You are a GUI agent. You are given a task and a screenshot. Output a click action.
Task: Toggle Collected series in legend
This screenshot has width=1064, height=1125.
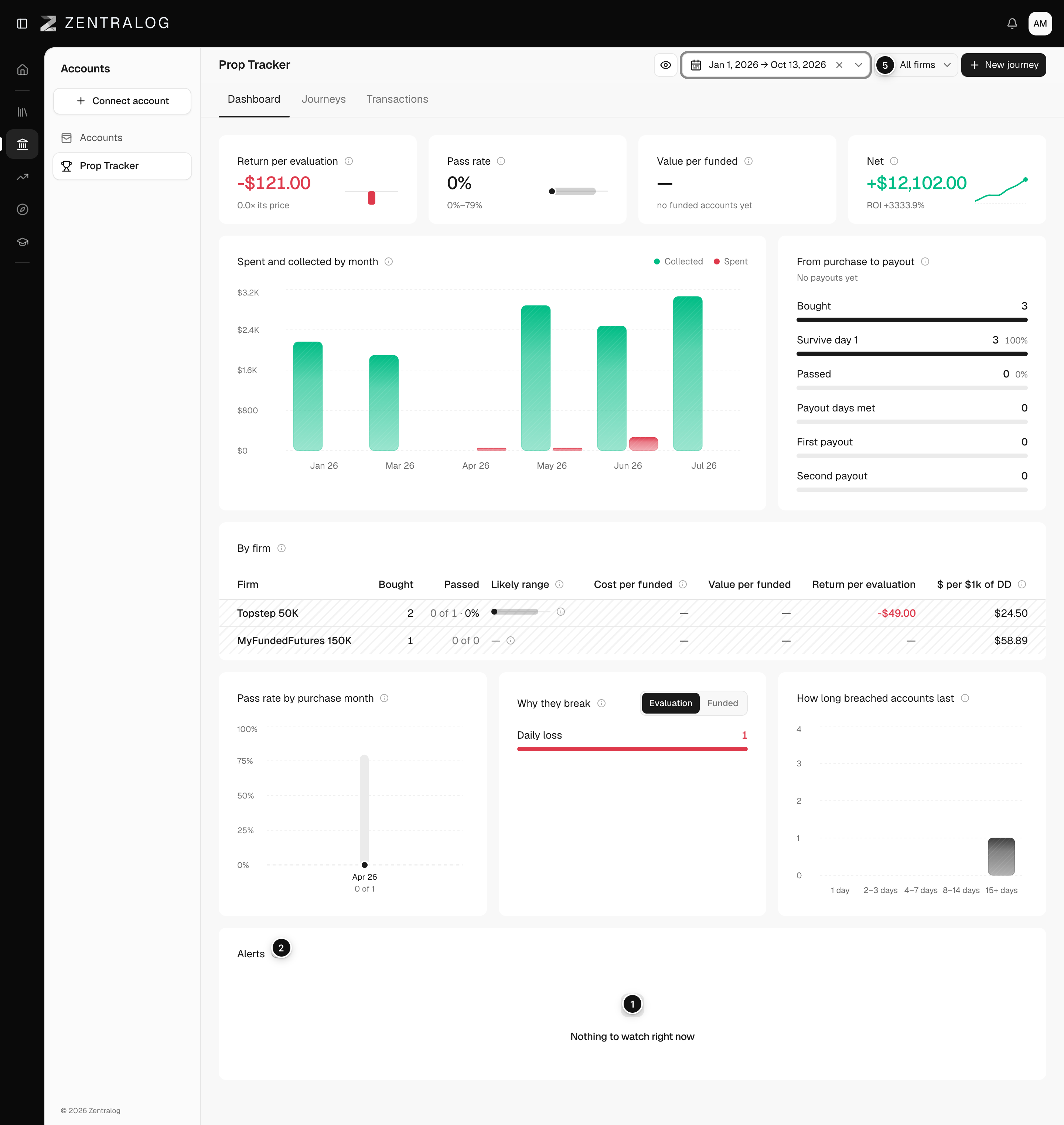pyautogui.click(x=678, y=261)
